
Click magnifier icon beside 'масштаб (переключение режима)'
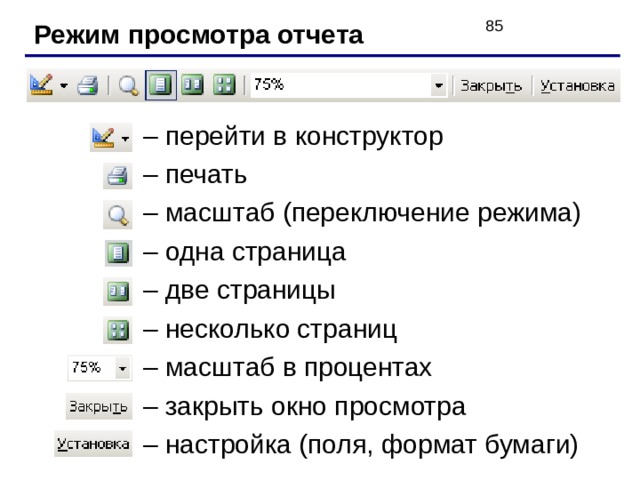tap(118, 215)
